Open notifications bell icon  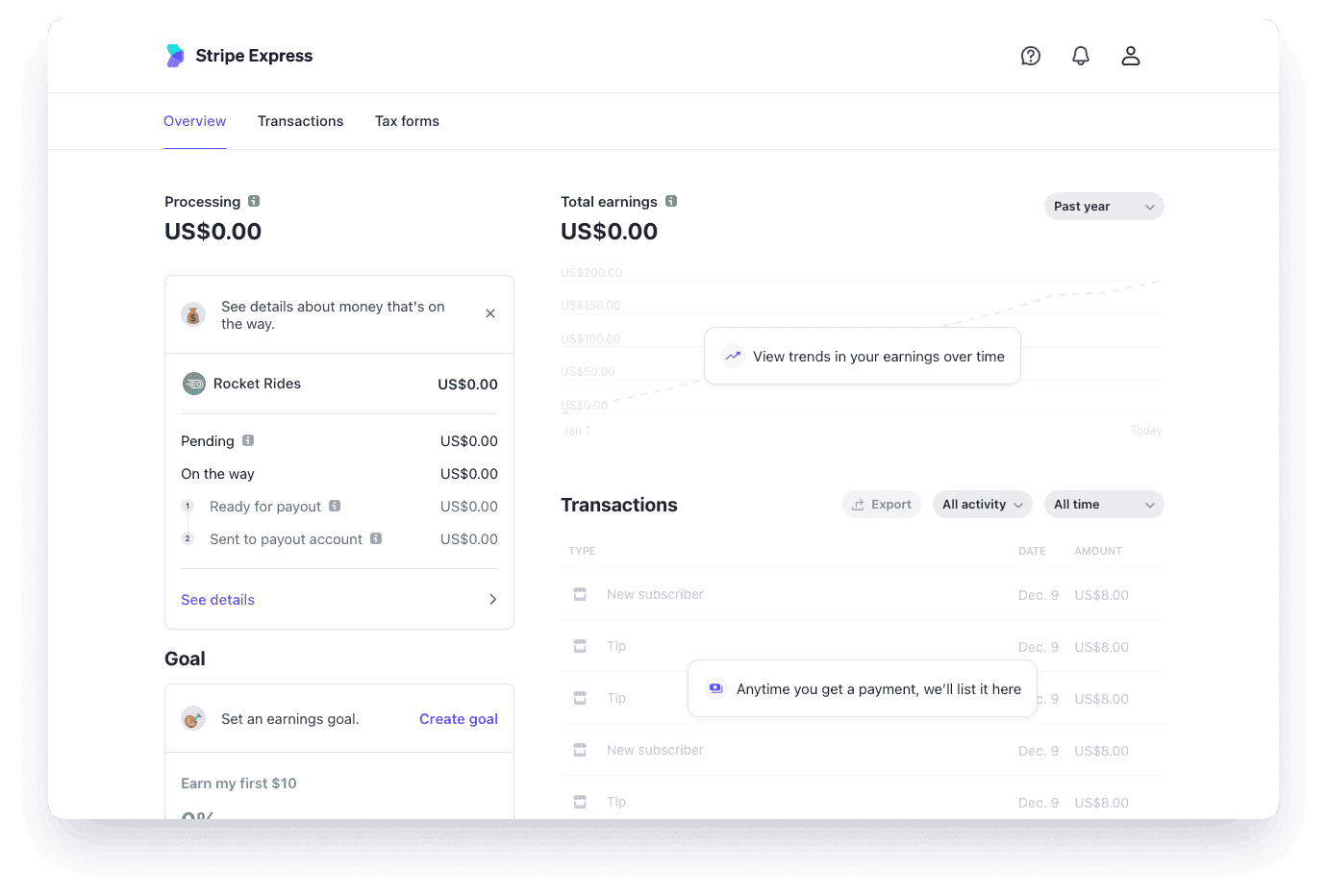(x=1081, y=56)
